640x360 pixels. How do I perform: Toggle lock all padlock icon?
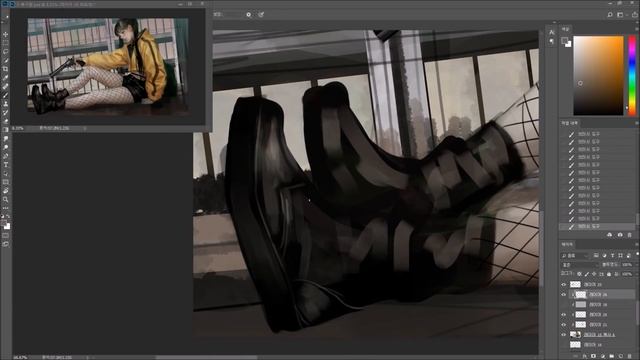pos(609,274)
